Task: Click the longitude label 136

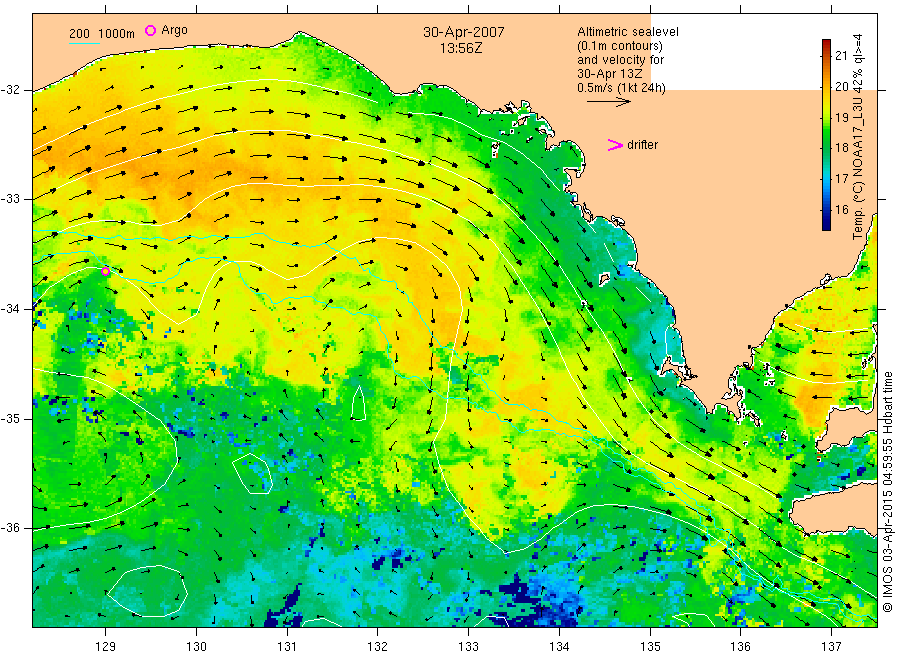Action: tap(740, 647)
